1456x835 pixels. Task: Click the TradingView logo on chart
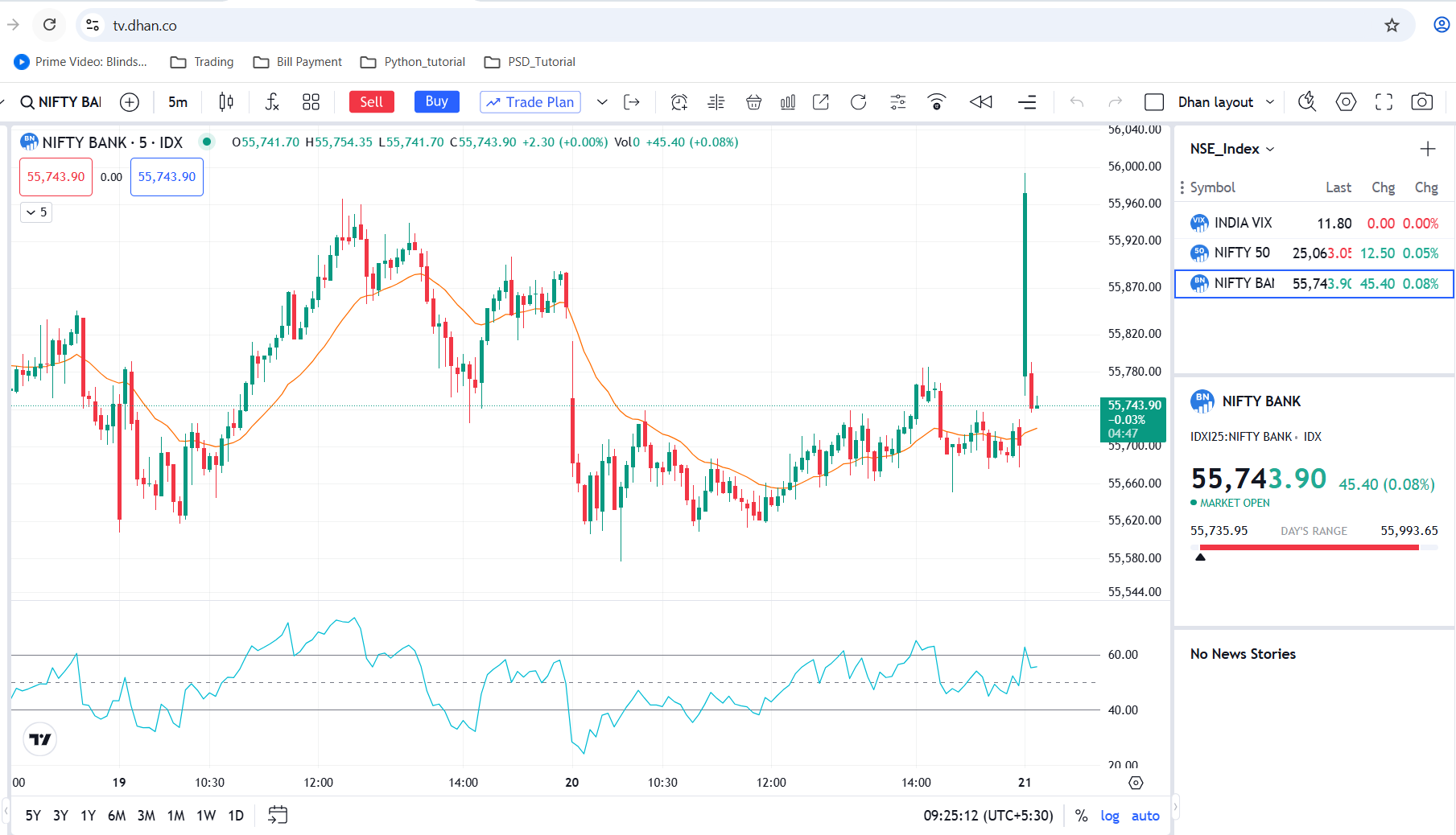pyautogui.click(x=40, y=739)
